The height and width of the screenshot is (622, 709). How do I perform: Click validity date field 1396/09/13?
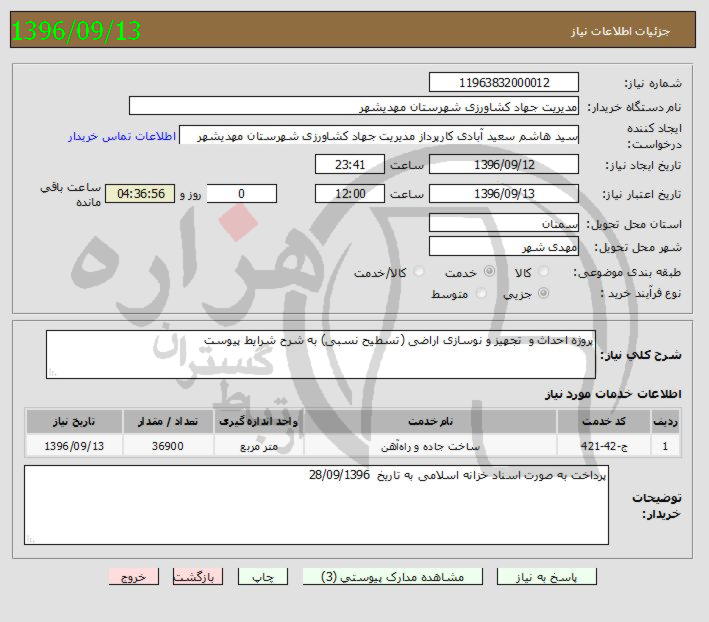[504, 194]
